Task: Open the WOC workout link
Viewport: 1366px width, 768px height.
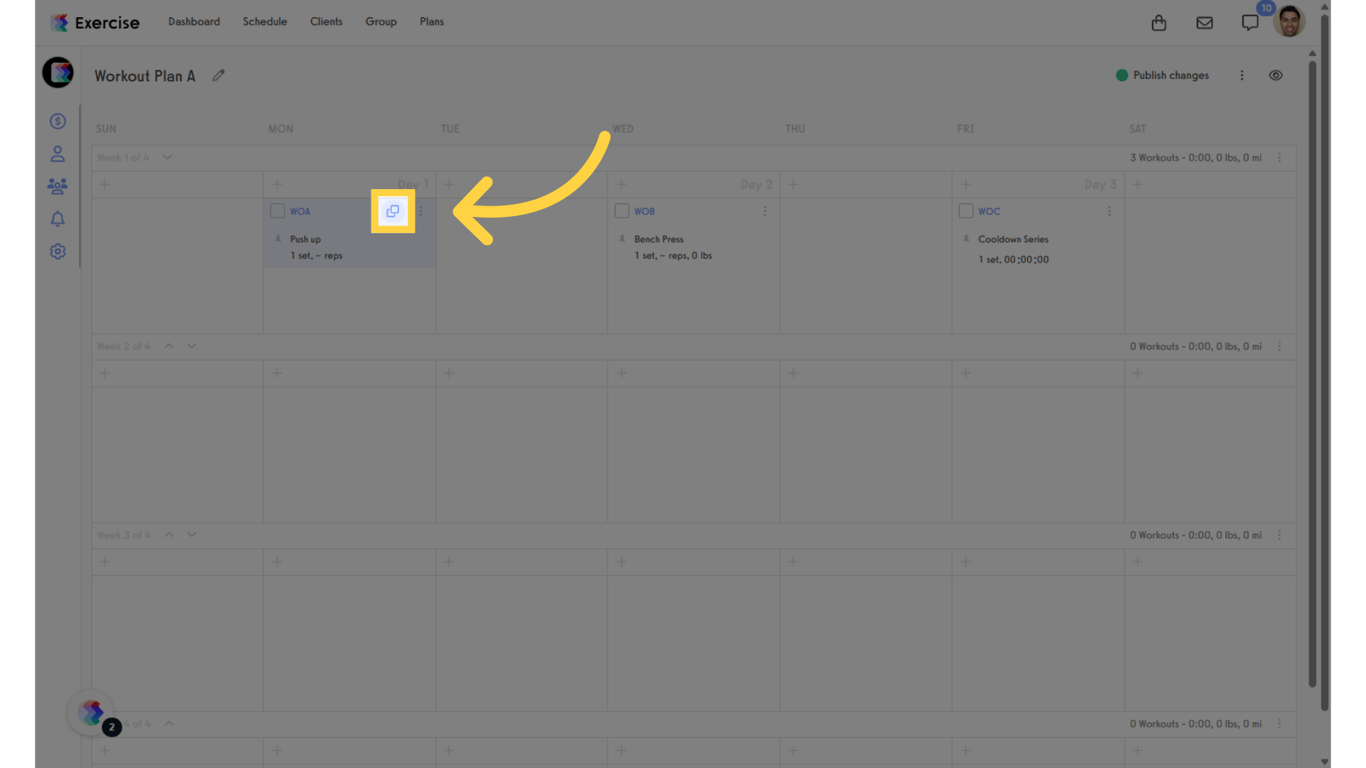Action: tap(989, 211)
